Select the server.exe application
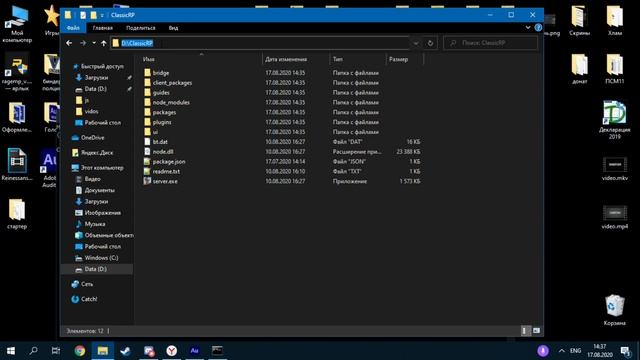The width and height of the screenshot is (640, 360). tap(165, 181)
